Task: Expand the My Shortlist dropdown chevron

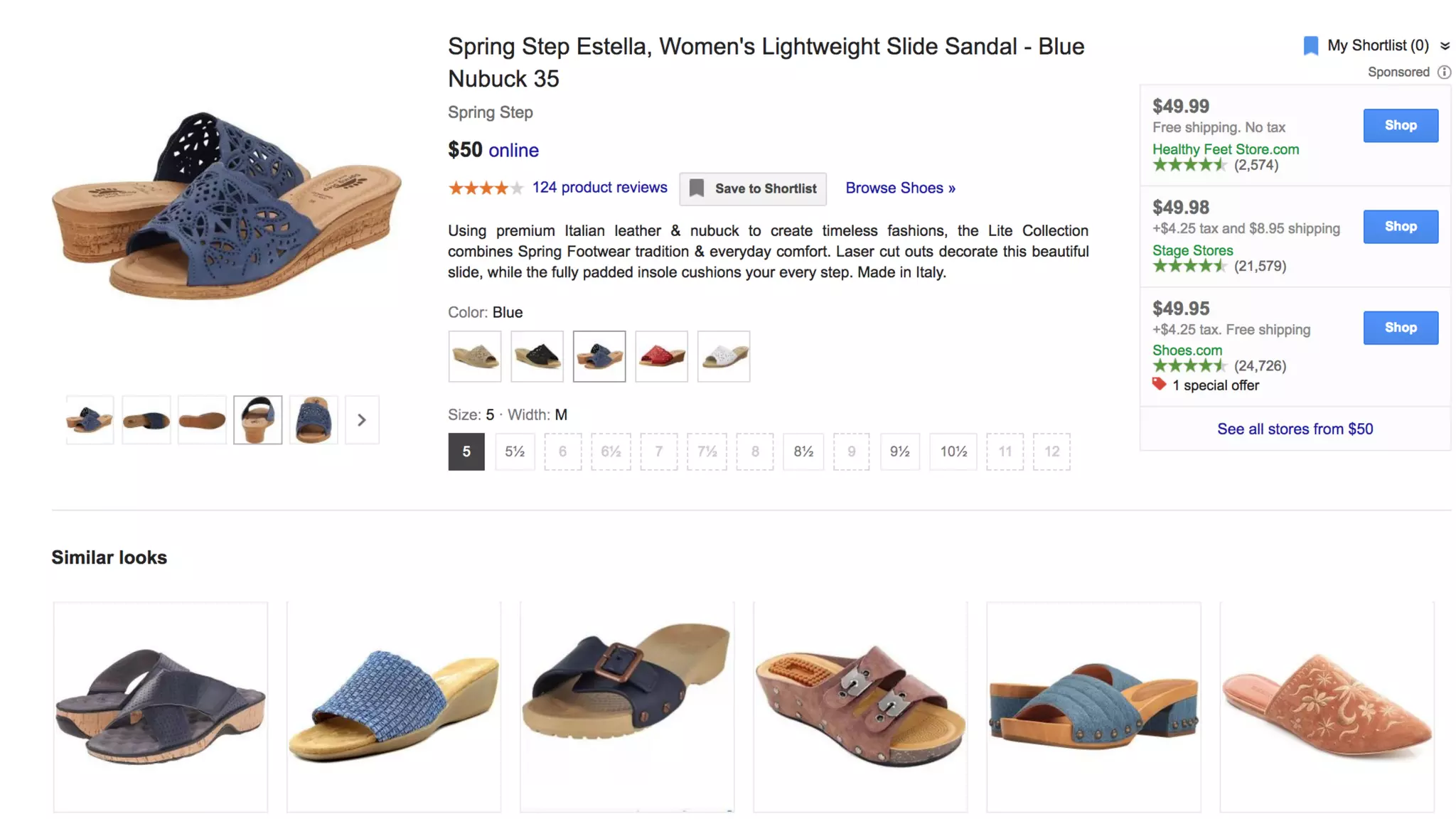Action: (1445, 46)
